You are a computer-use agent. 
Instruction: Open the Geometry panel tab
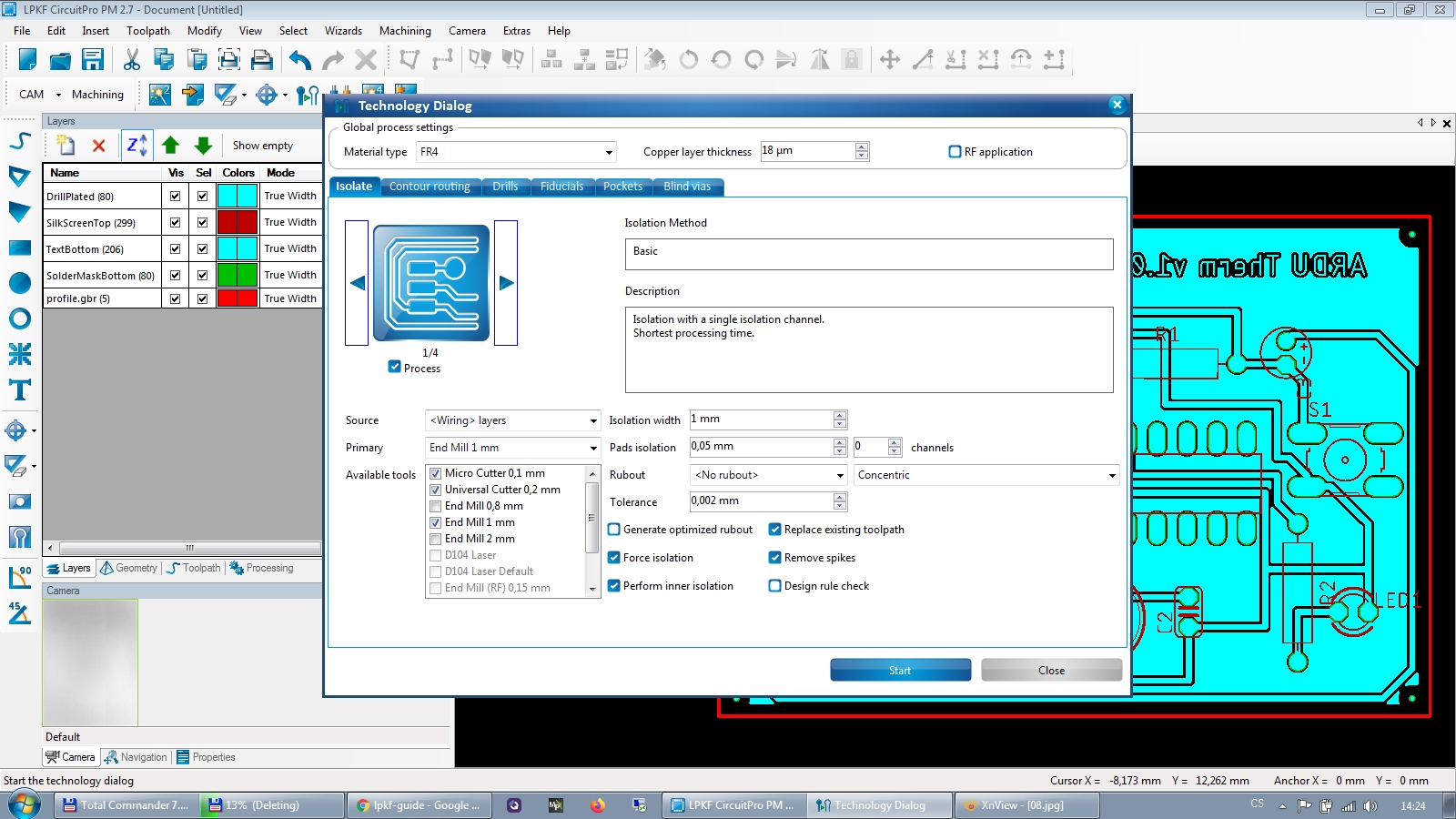coord(129,568)
